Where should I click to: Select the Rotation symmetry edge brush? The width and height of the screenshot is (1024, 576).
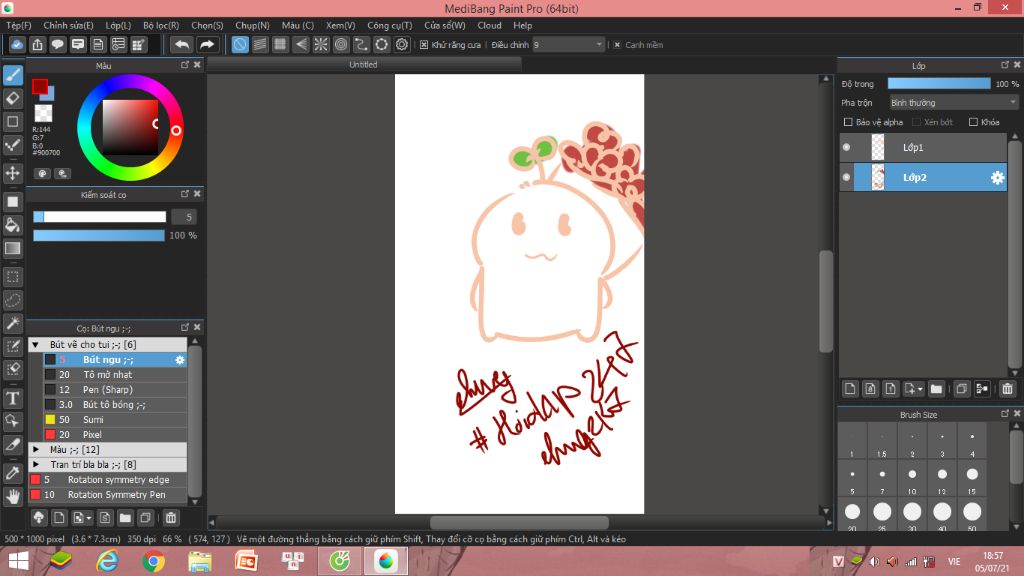[108, 480]
